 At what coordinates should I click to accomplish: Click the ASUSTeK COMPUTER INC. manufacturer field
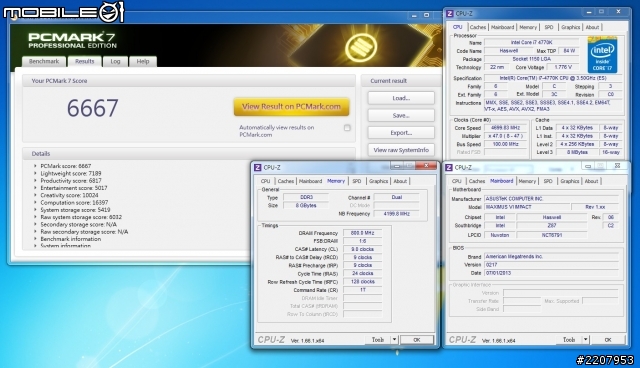click(x=551, y=199)
